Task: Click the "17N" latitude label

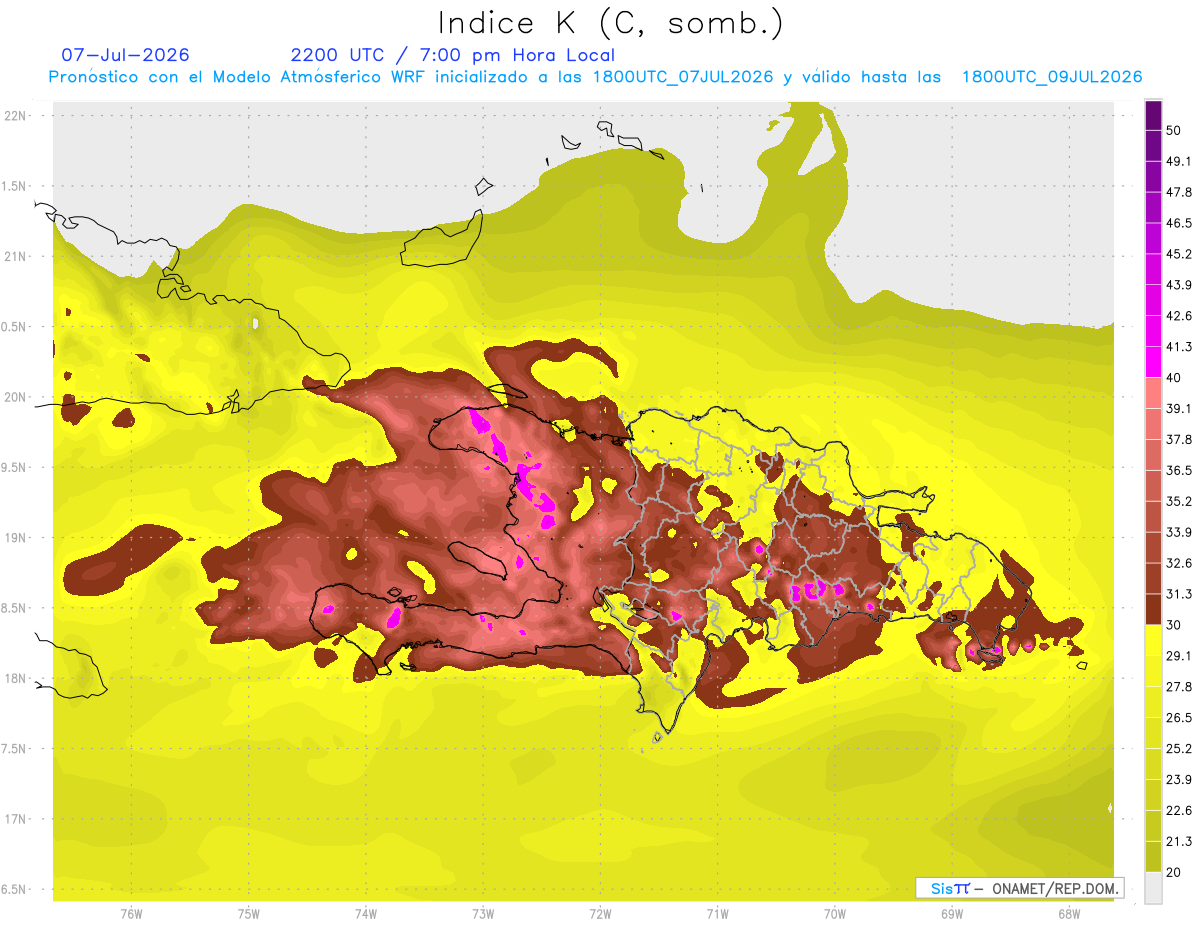Action: tap(14, 819)
